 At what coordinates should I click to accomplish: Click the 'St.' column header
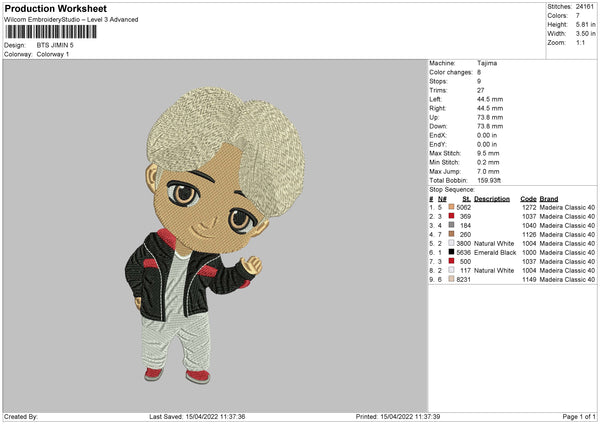[x=466, y=199]
